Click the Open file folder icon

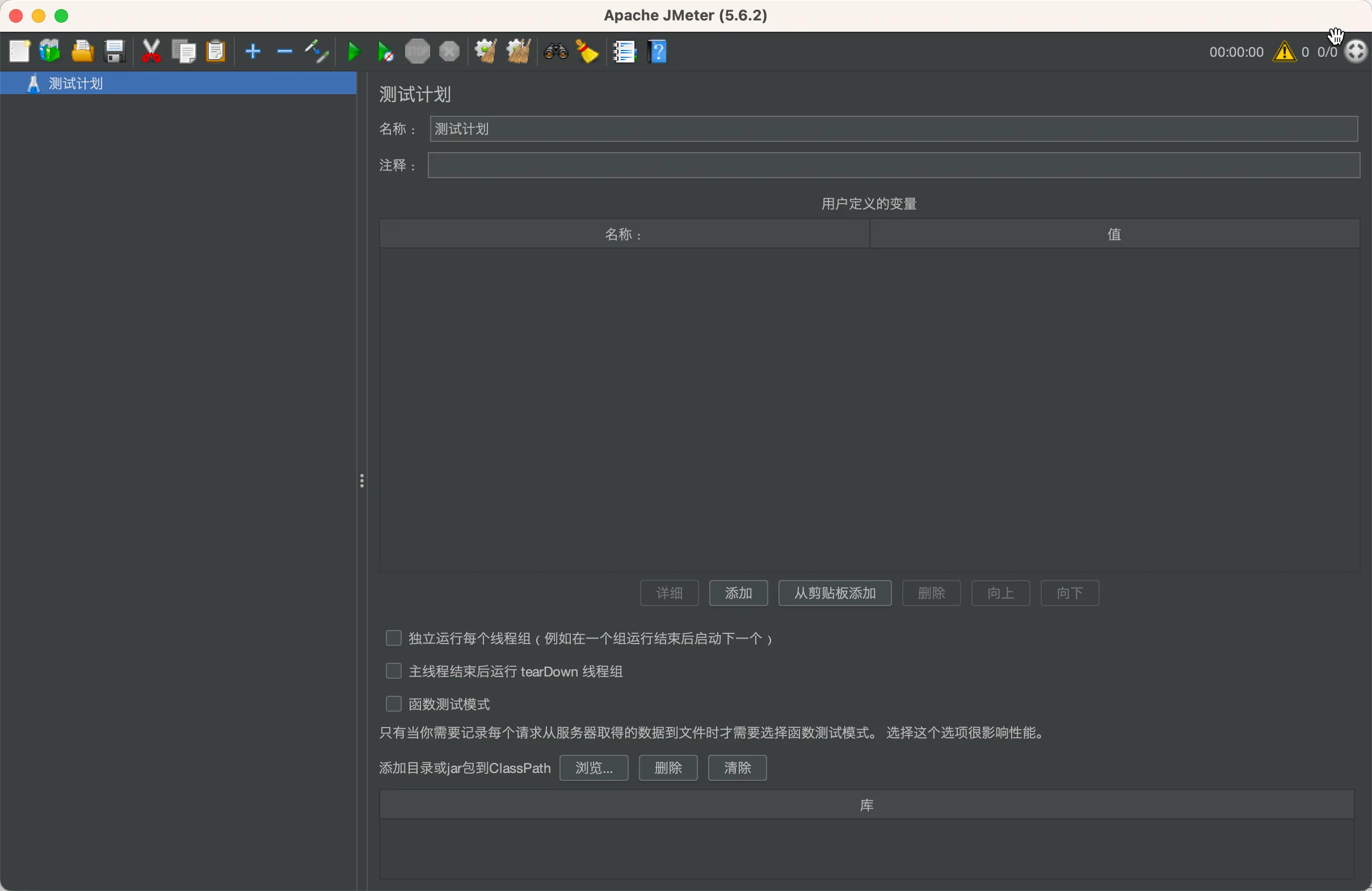[x=82, y=51]
